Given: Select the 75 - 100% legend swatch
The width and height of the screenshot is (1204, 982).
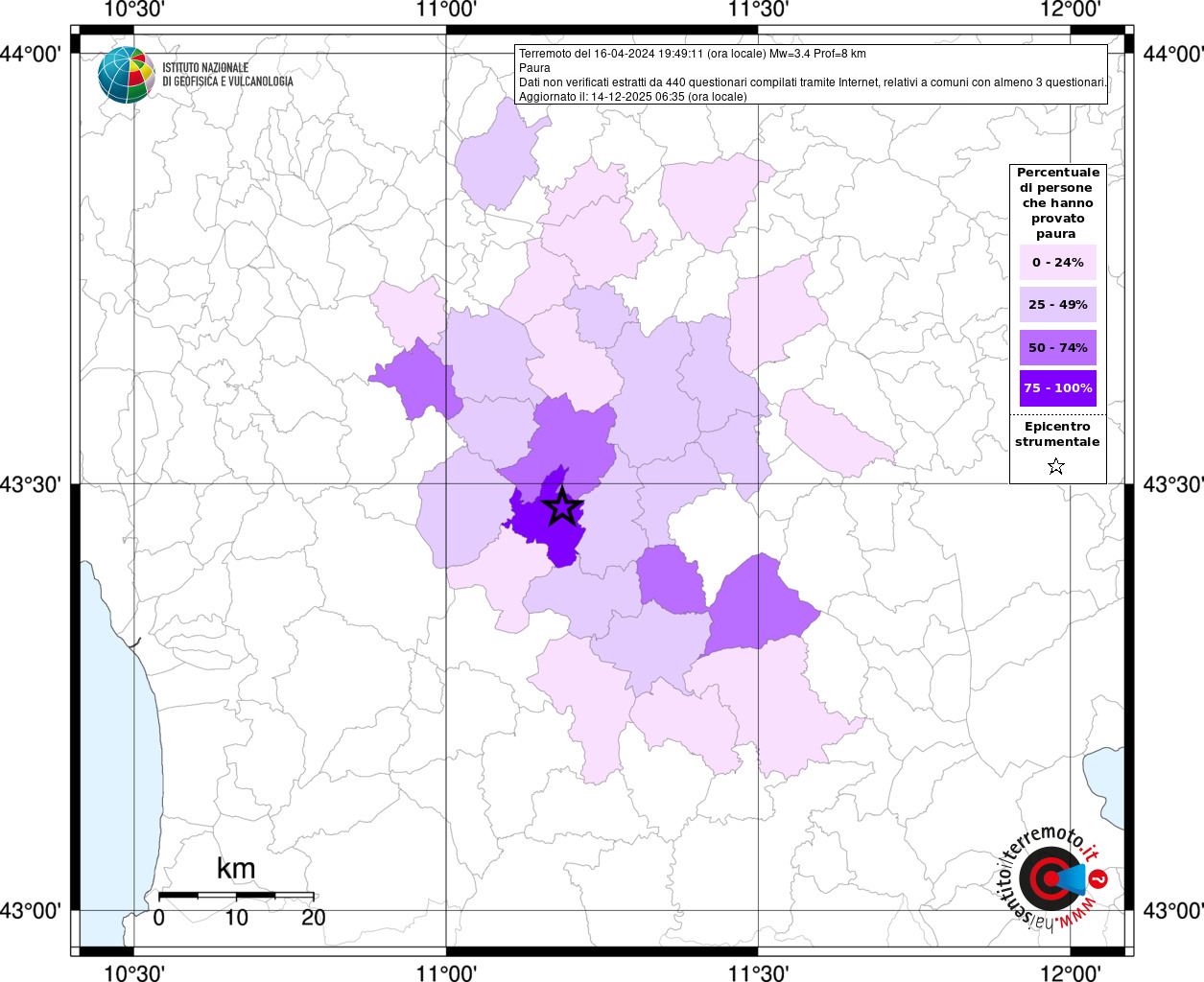Looking at the screenshot, I should pos(1058,388).
